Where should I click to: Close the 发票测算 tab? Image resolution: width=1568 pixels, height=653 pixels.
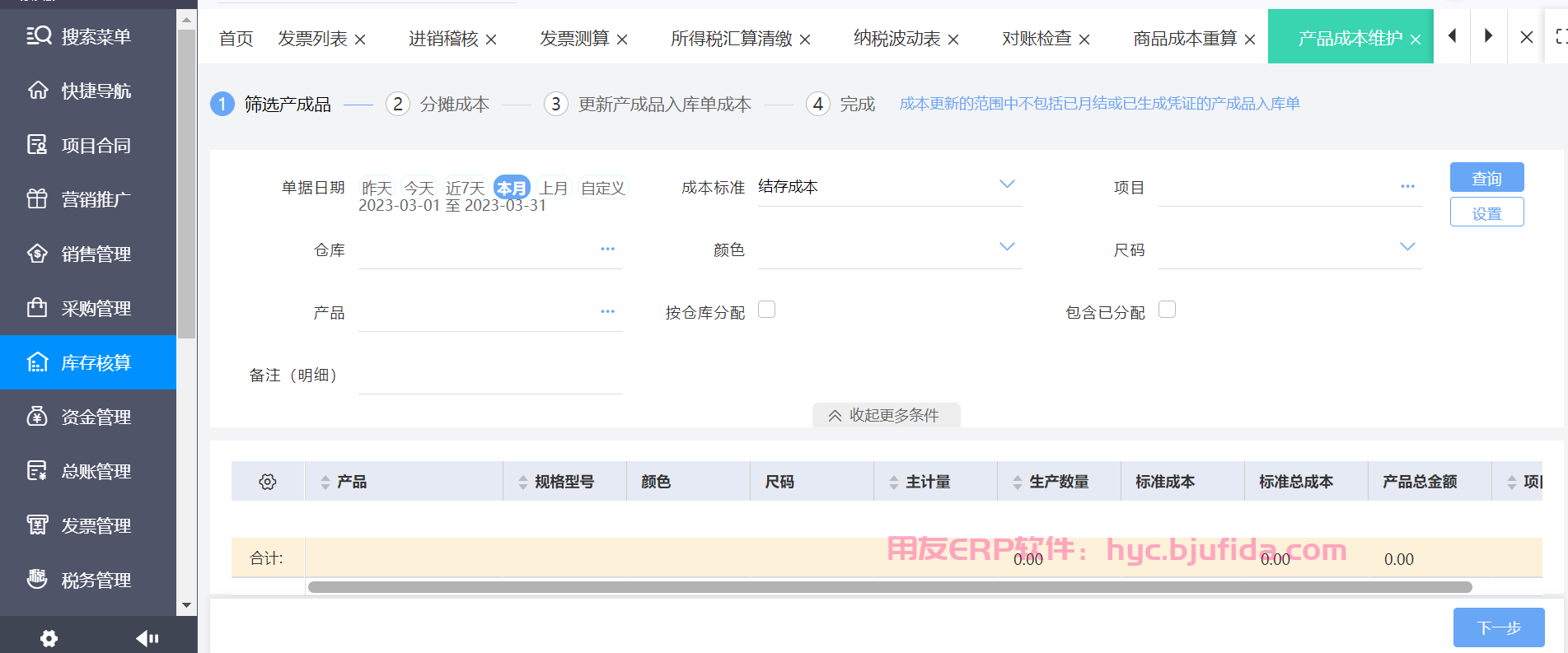click(622, 40)
